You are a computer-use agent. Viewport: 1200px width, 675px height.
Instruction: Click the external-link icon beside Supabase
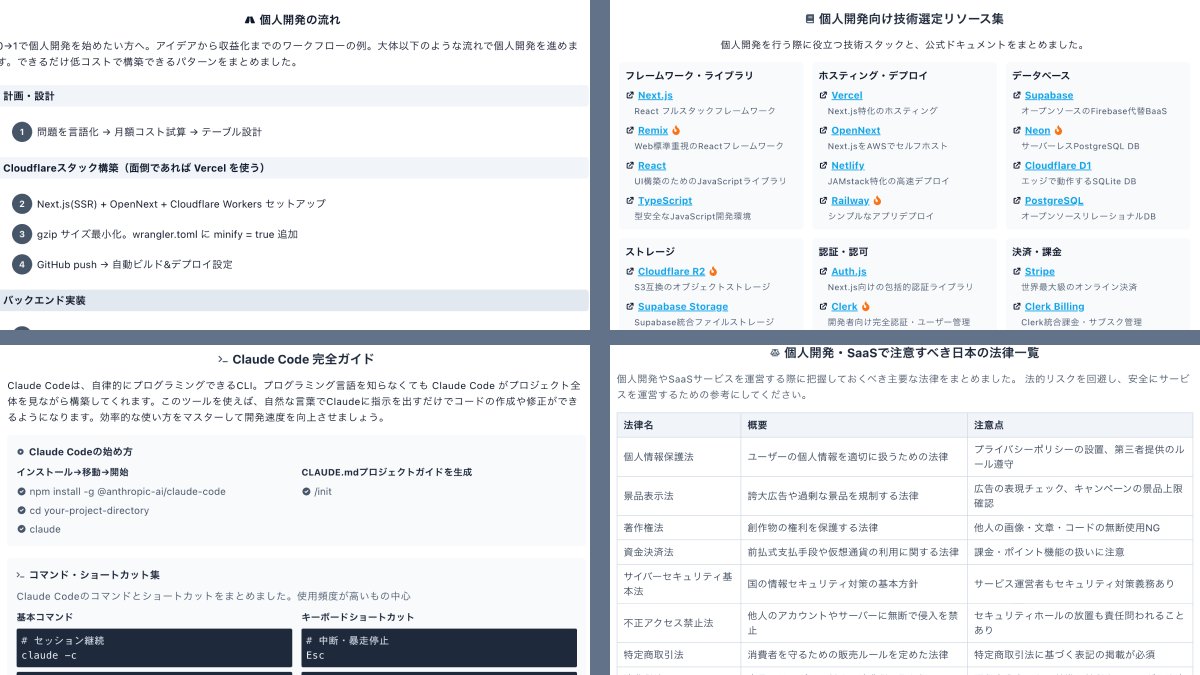tap(1016, 95)
